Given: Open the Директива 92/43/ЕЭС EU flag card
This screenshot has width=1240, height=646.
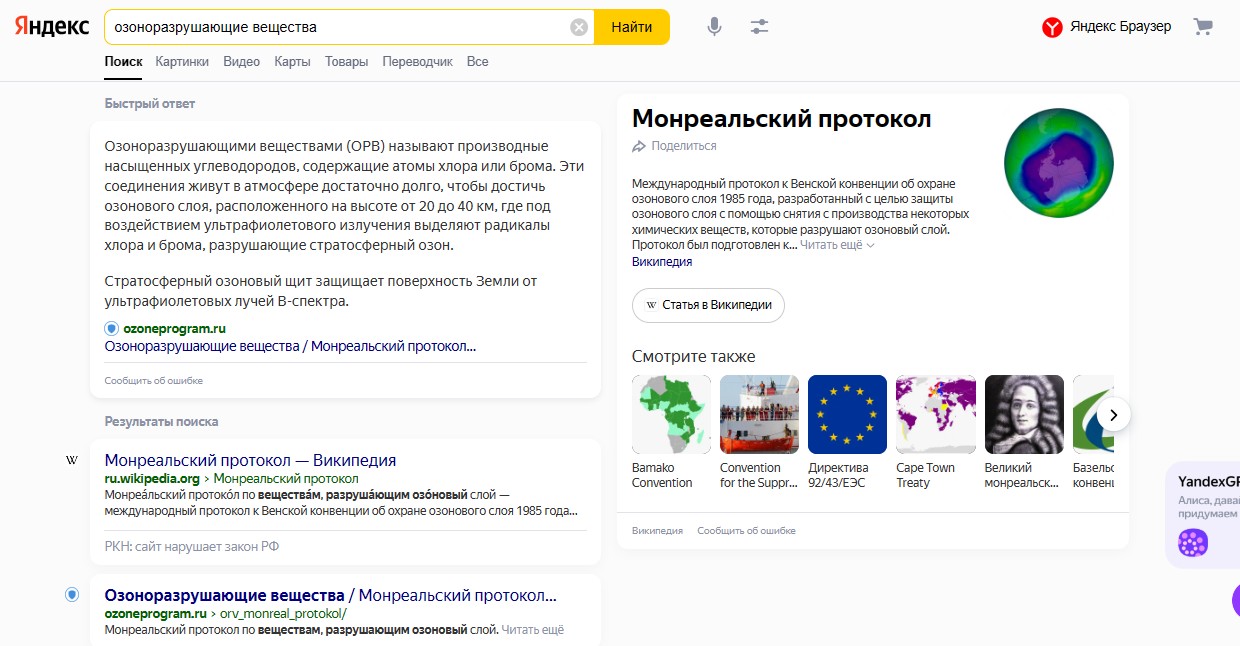Looking at the screenshot, I should pyautogui.click(x=847, y=414).
